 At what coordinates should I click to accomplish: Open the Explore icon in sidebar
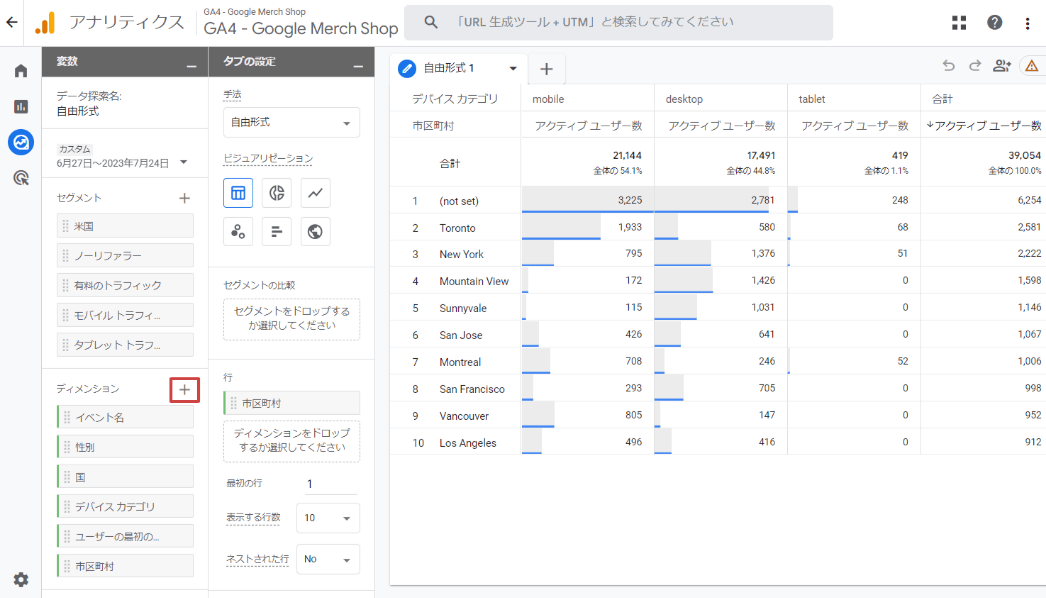click(x=21, y=142)
